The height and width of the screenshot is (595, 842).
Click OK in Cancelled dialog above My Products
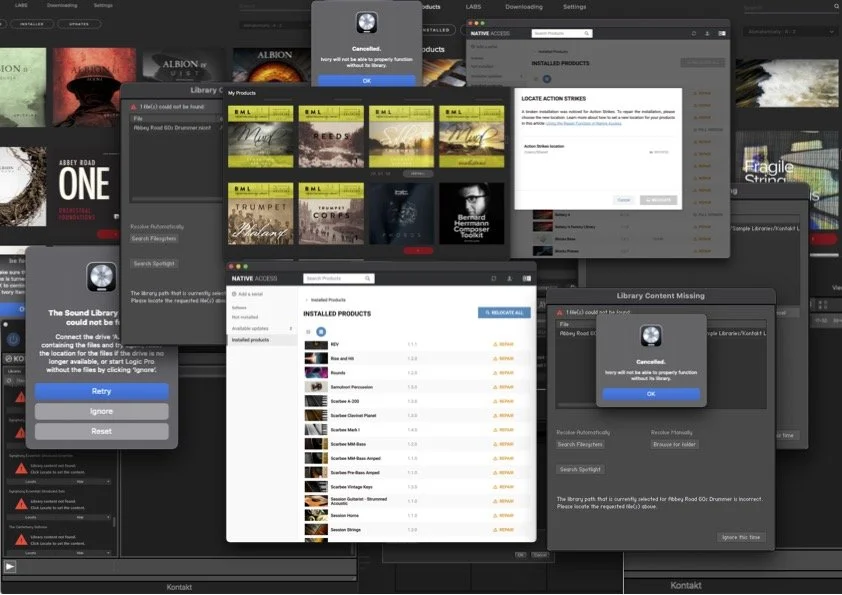tap(367, 81)
